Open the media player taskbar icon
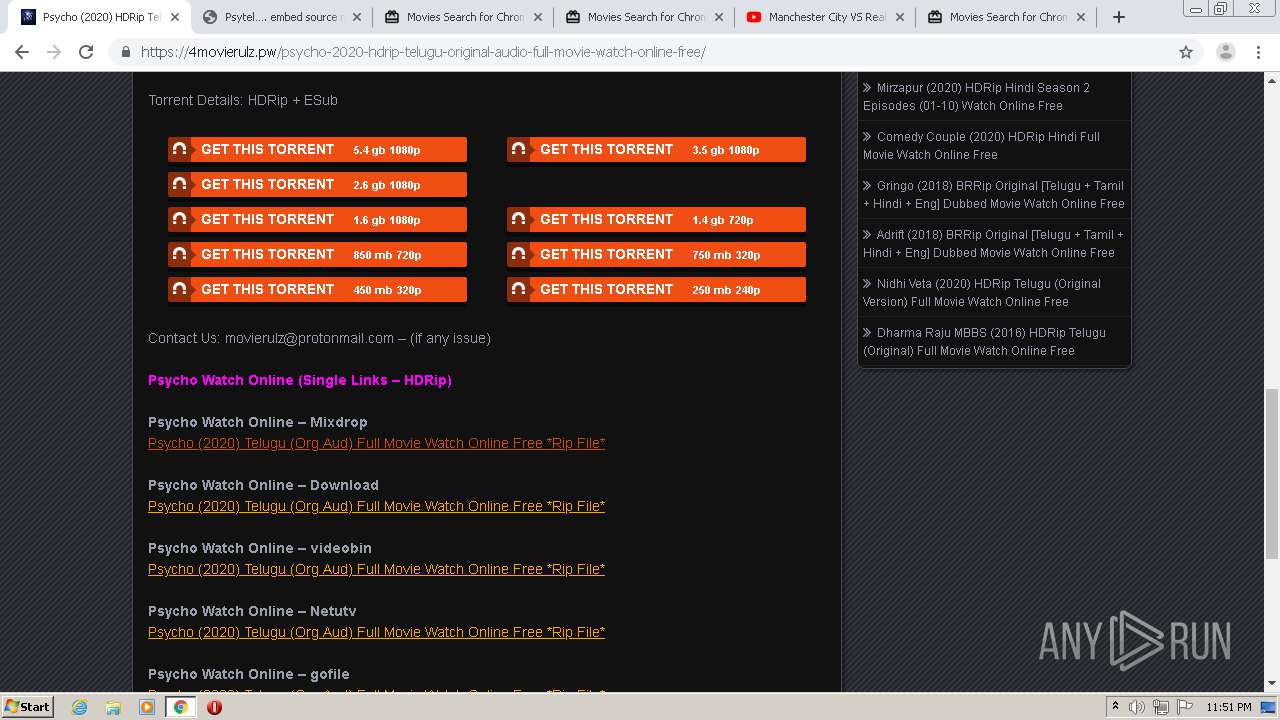This screenshot has width=1280, height=720. pos(147,707)
